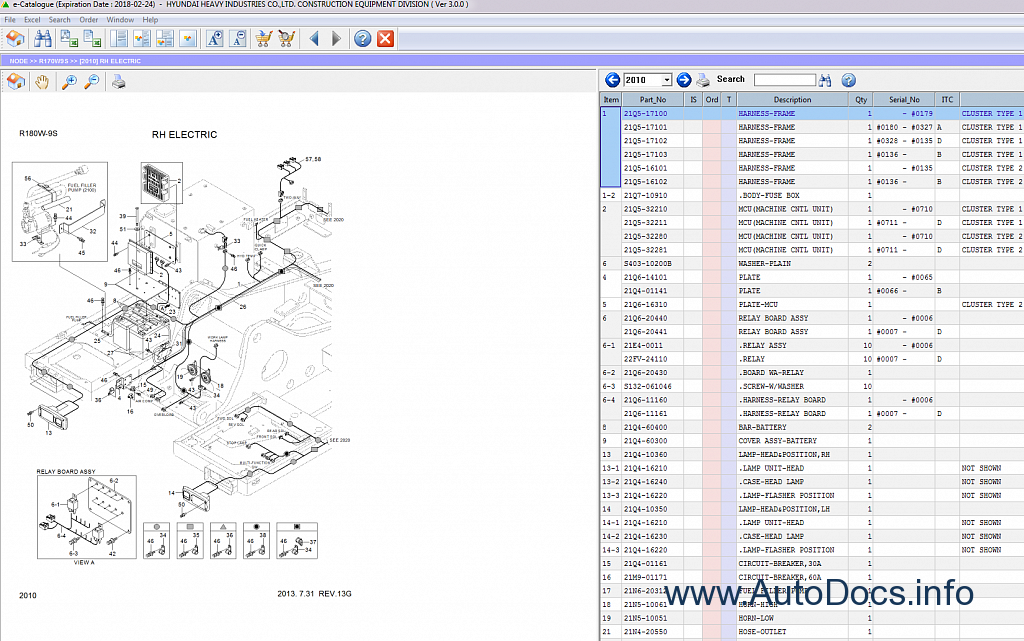Print the parts list

[x=703, y=80]
